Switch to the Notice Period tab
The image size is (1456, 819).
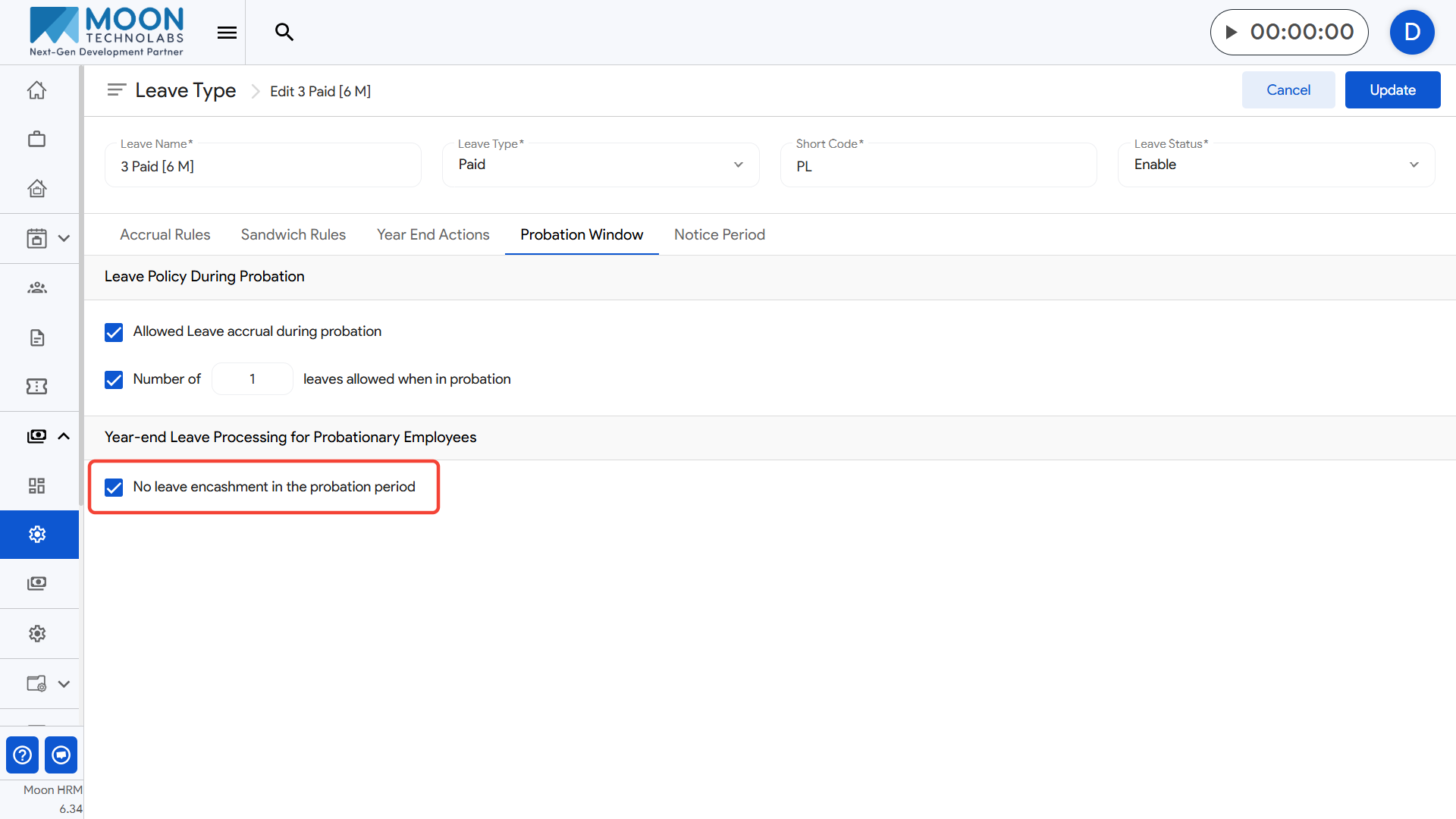pos(719,235)
